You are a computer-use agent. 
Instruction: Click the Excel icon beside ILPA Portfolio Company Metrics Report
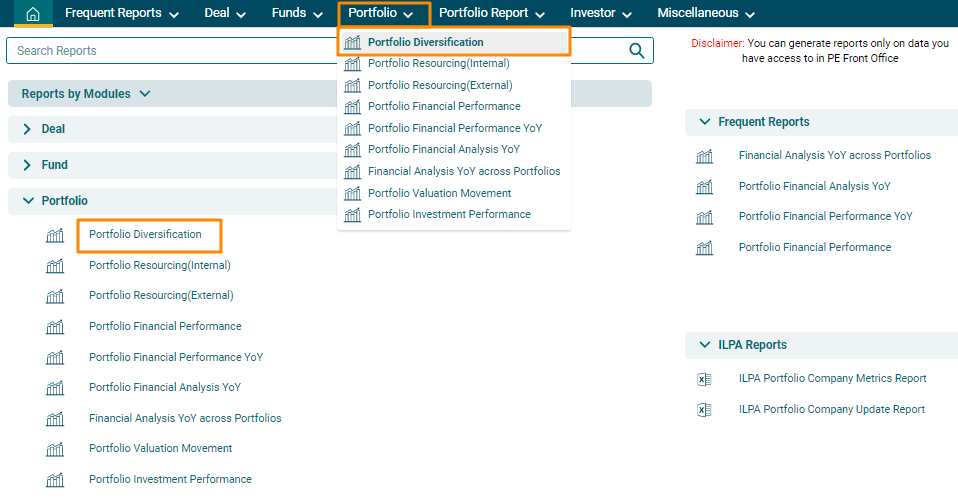click(704, 379)
